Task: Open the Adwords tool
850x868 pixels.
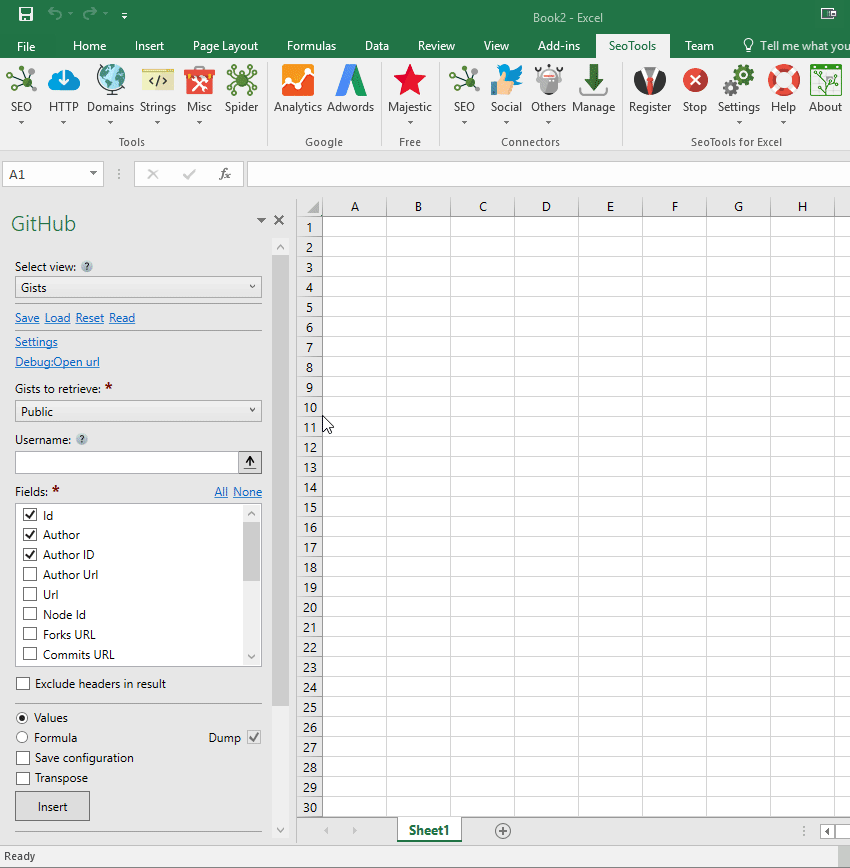Action: coord(351,80)
